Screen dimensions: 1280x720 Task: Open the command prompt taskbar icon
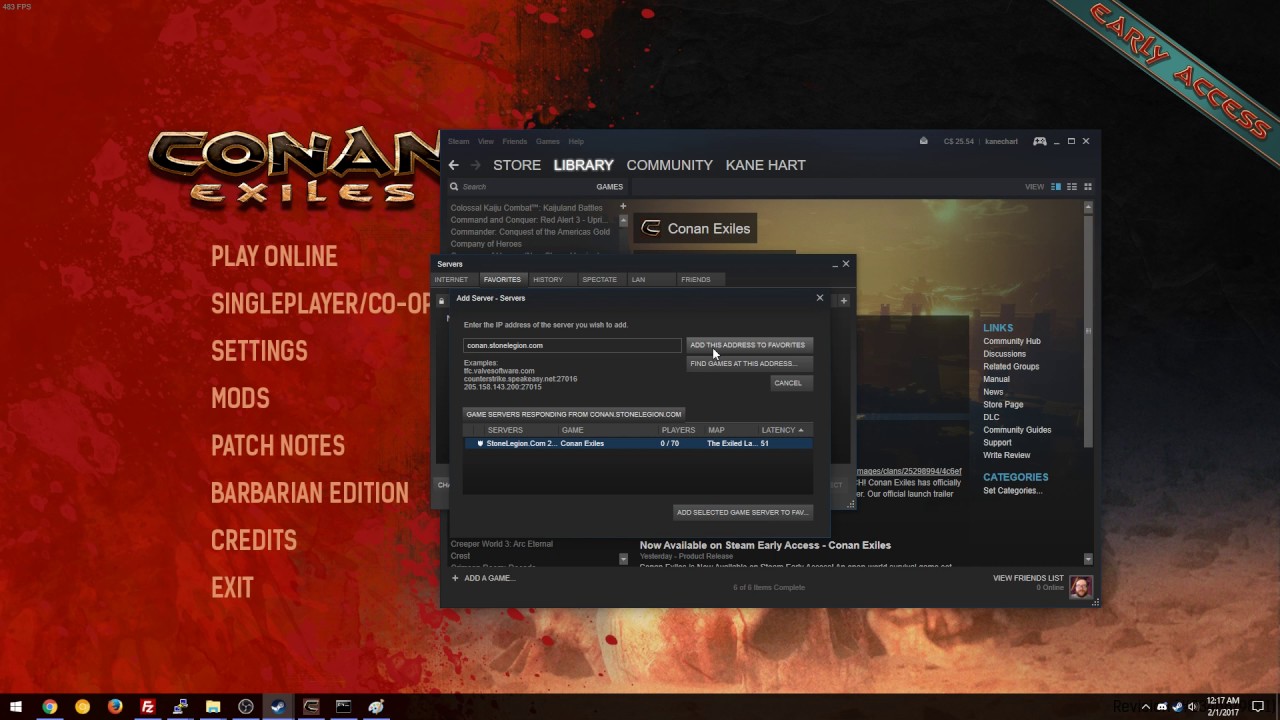(343, 706)
